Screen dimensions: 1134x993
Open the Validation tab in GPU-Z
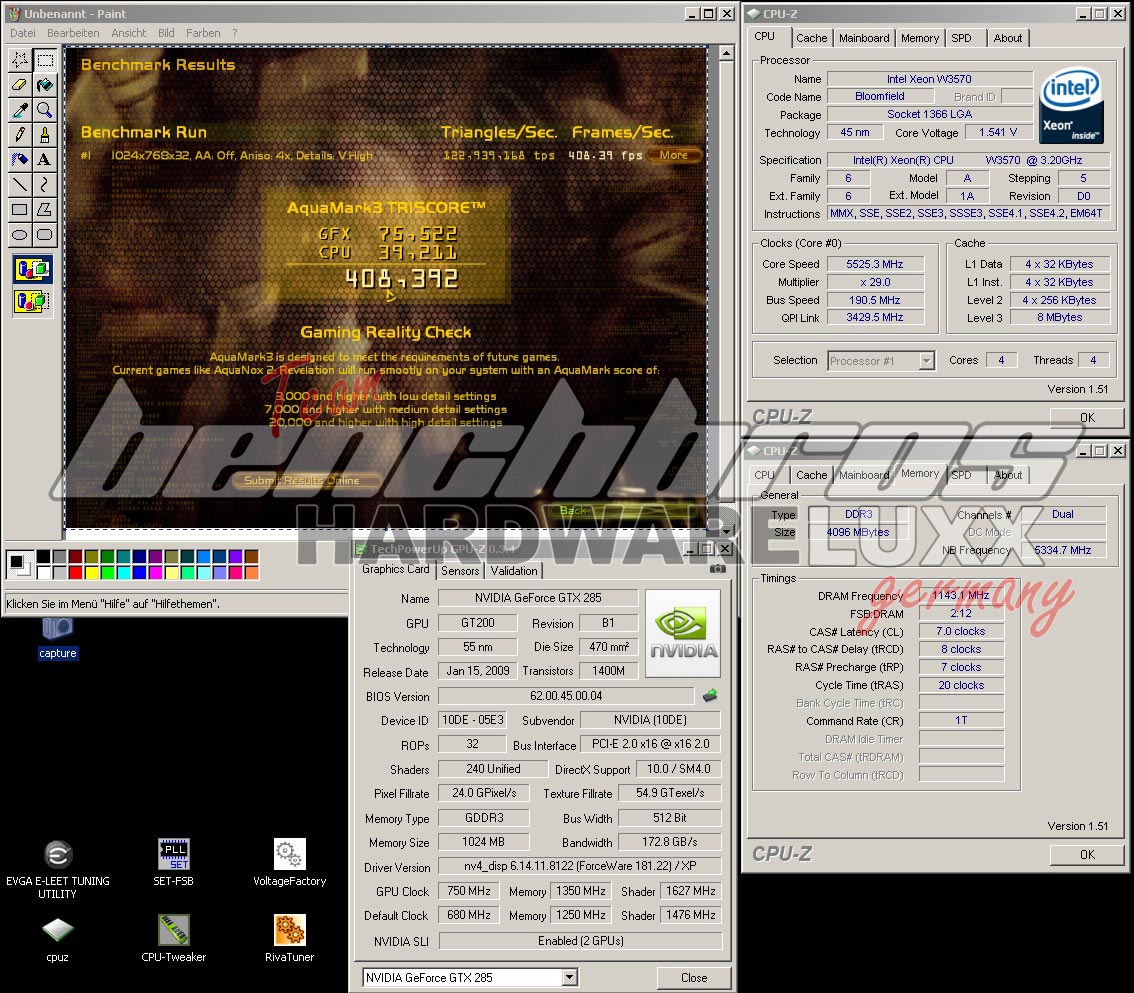pos(513,571)
